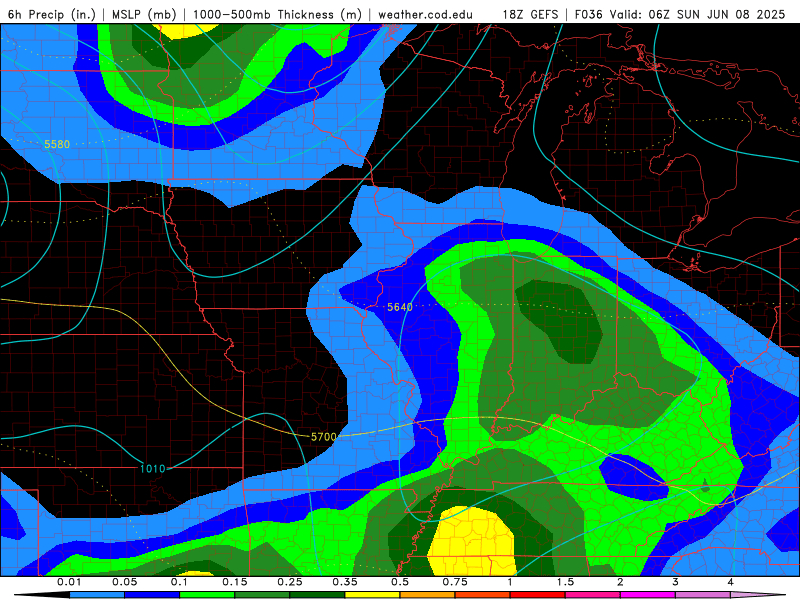The width and height of the screenshot is (800, 600).
Task: Click the yellow 0.35 inch legend swatch
Action: click(x=372, y=595)
